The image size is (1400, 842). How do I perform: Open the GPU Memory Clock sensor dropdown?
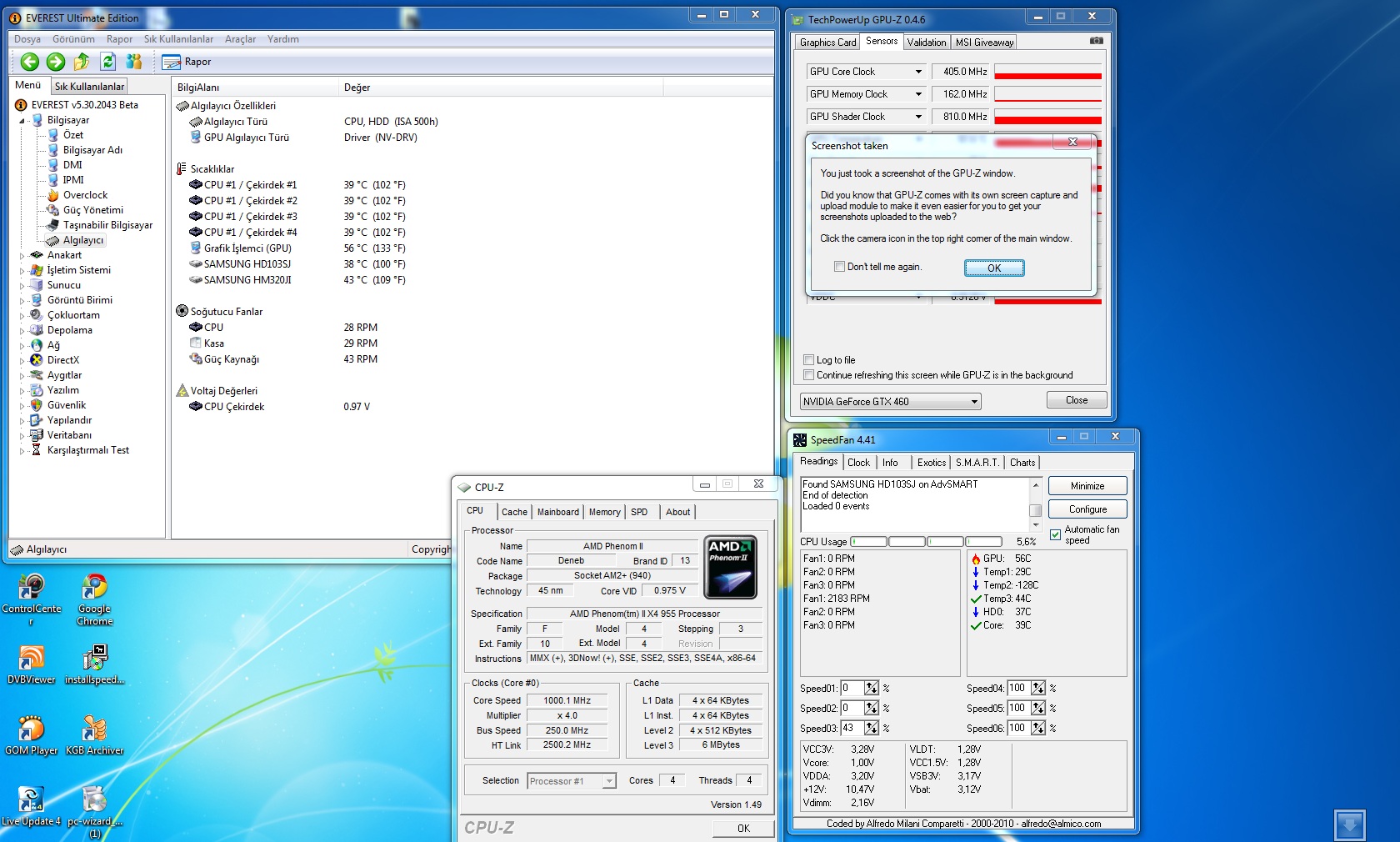[x=918, y=94]
